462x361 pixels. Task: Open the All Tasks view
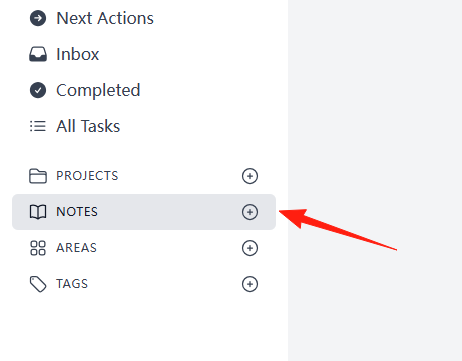88,126
